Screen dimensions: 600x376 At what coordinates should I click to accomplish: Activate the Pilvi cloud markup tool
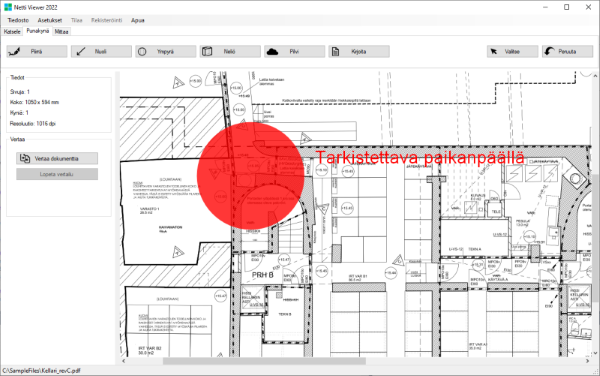pyautogui.click(x=294, y=51)
